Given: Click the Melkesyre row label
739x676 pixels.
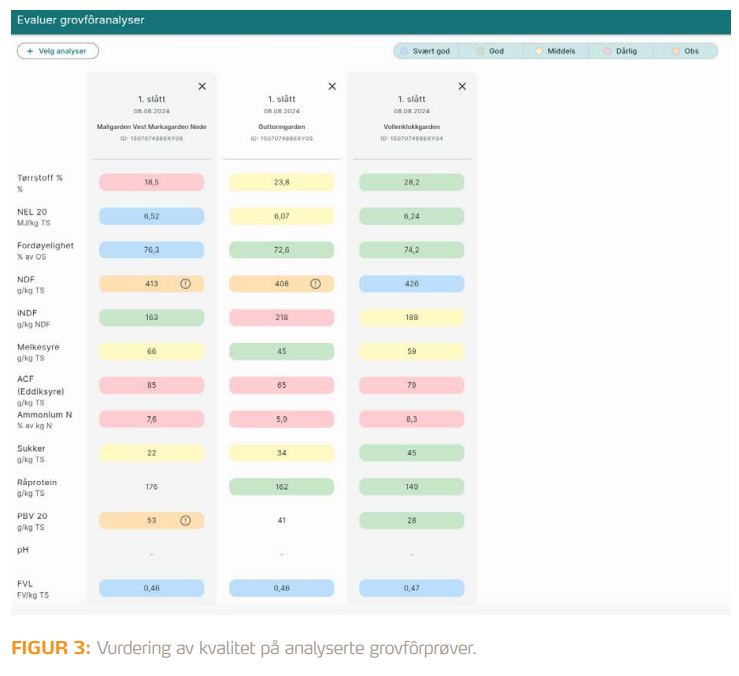Looking at the screenshot, I should click(38, 347).
